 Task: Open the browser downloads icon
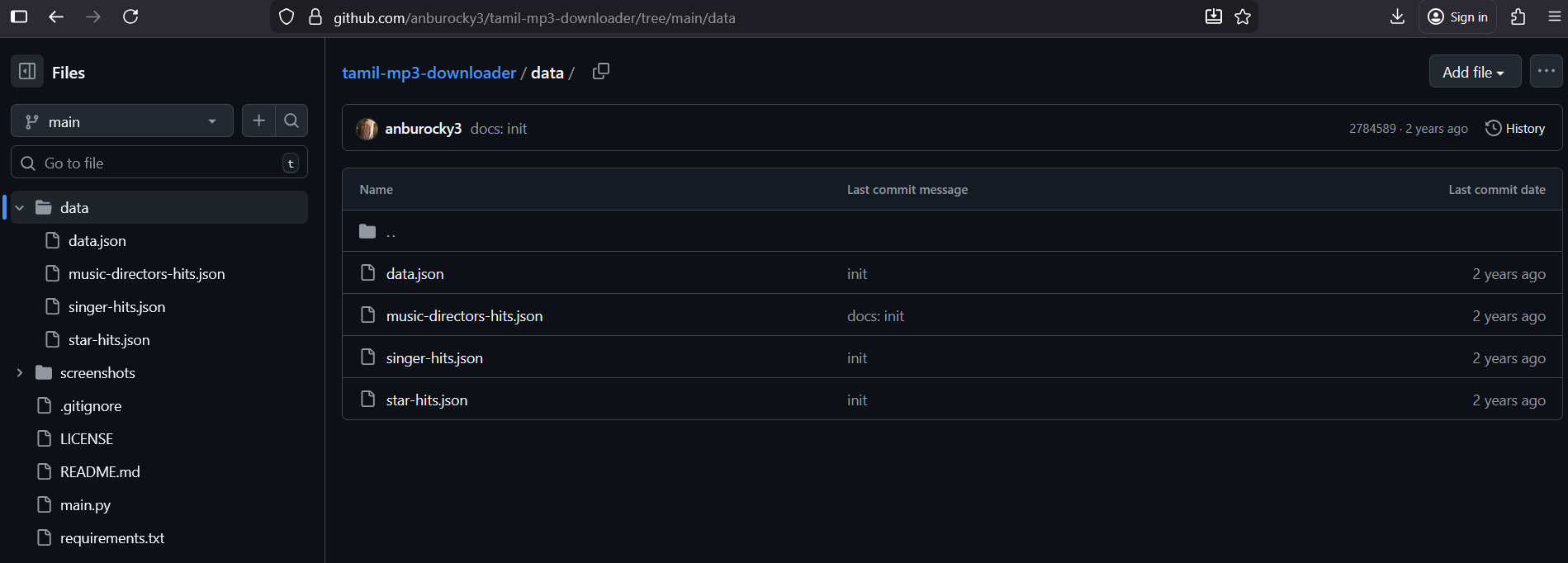pos(1397,17)
